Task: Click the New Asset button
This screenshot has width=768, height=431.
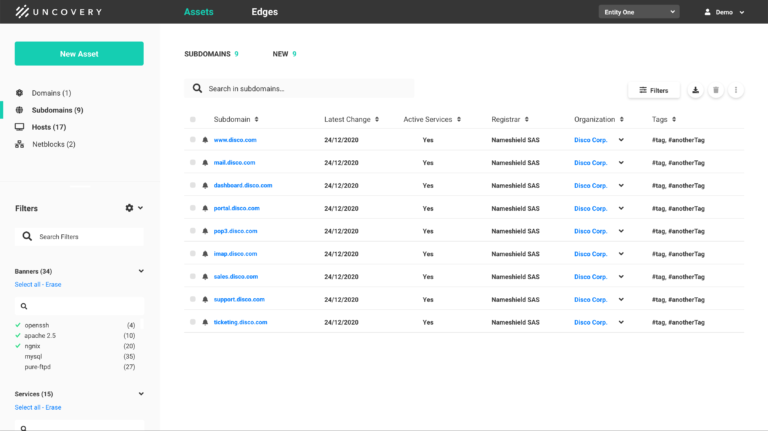Action: [79, 54]
